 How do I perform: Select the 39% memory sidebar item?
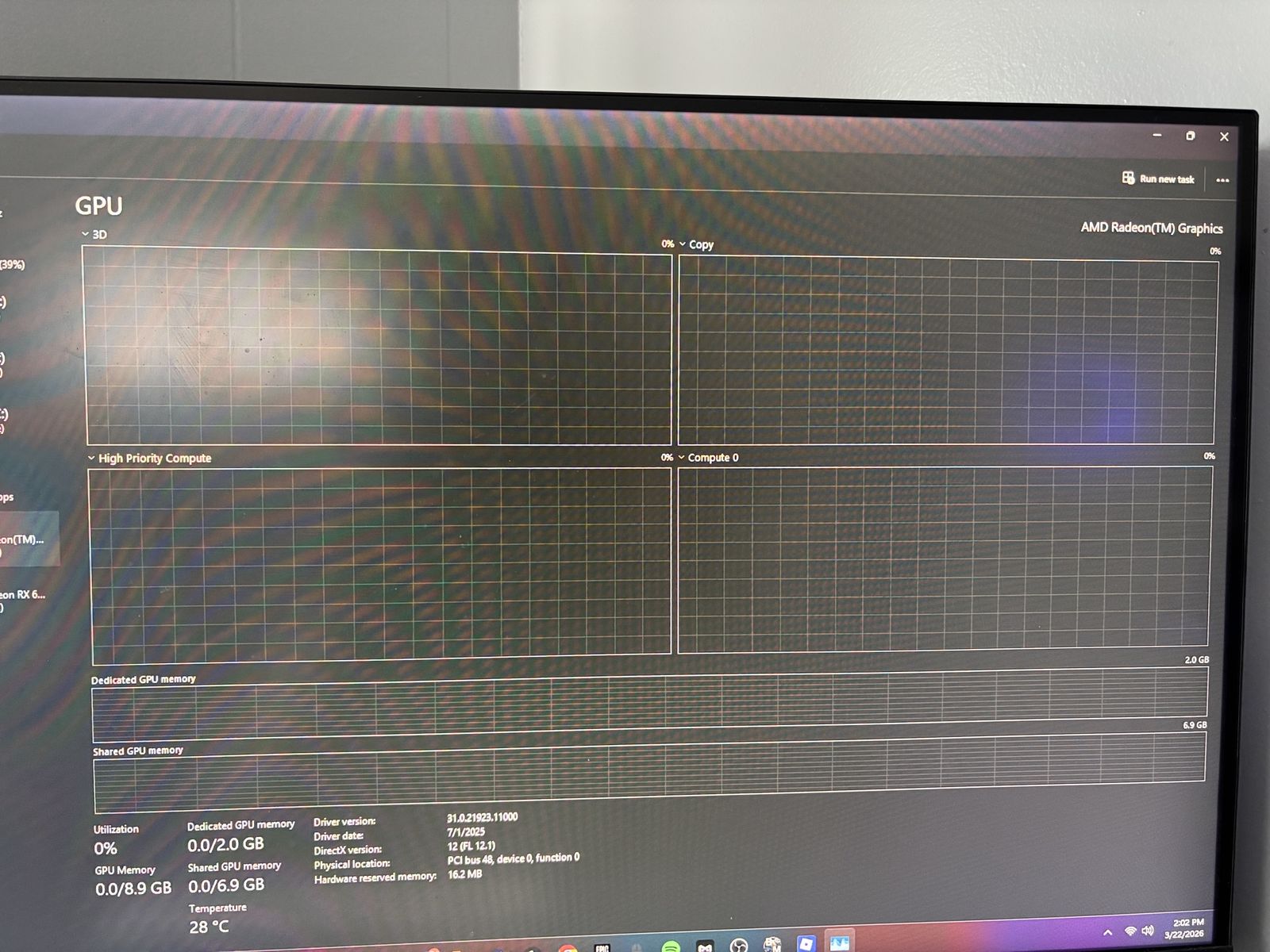pyautogui.click(x=13, y=264)
